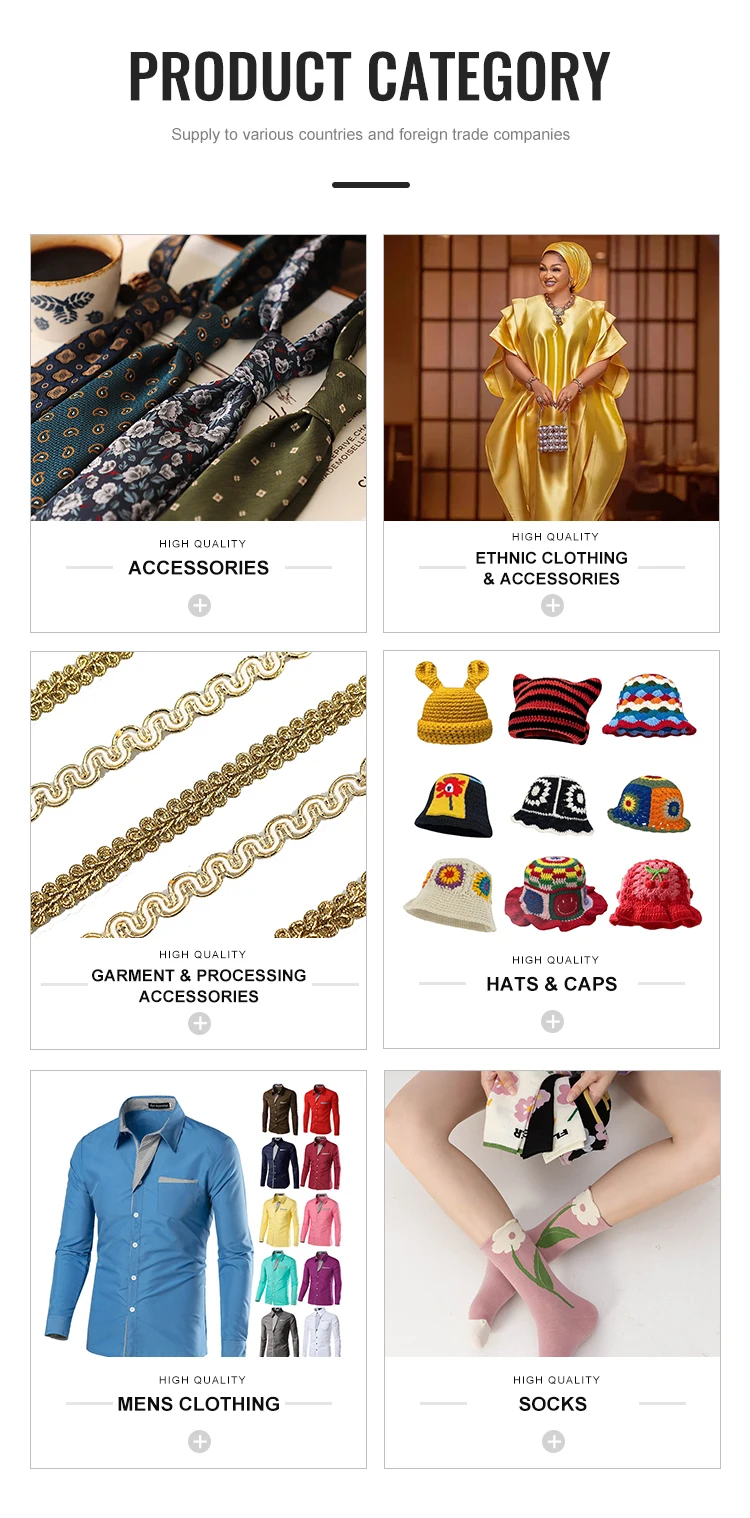Click the neckties product image
Screen dimensions: 750x1518
coord(199,378)
